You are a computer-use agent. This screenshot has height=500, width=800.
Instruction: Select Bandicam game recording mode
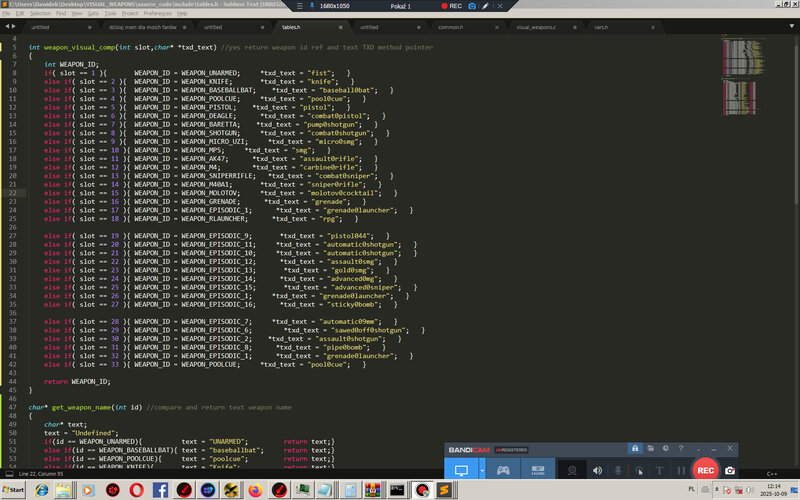coord(504,470)
